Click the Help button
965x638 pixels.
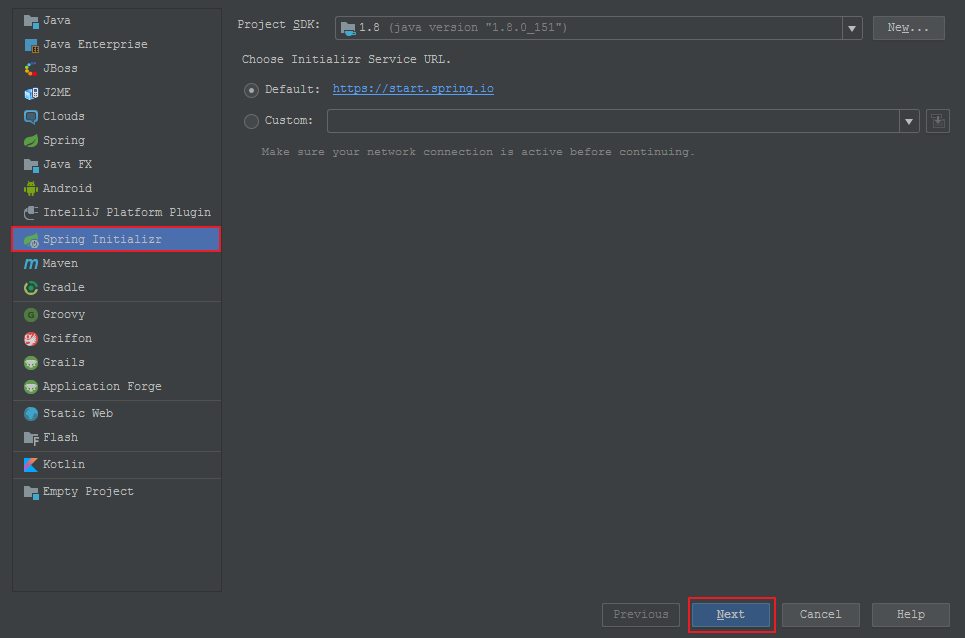911,615
